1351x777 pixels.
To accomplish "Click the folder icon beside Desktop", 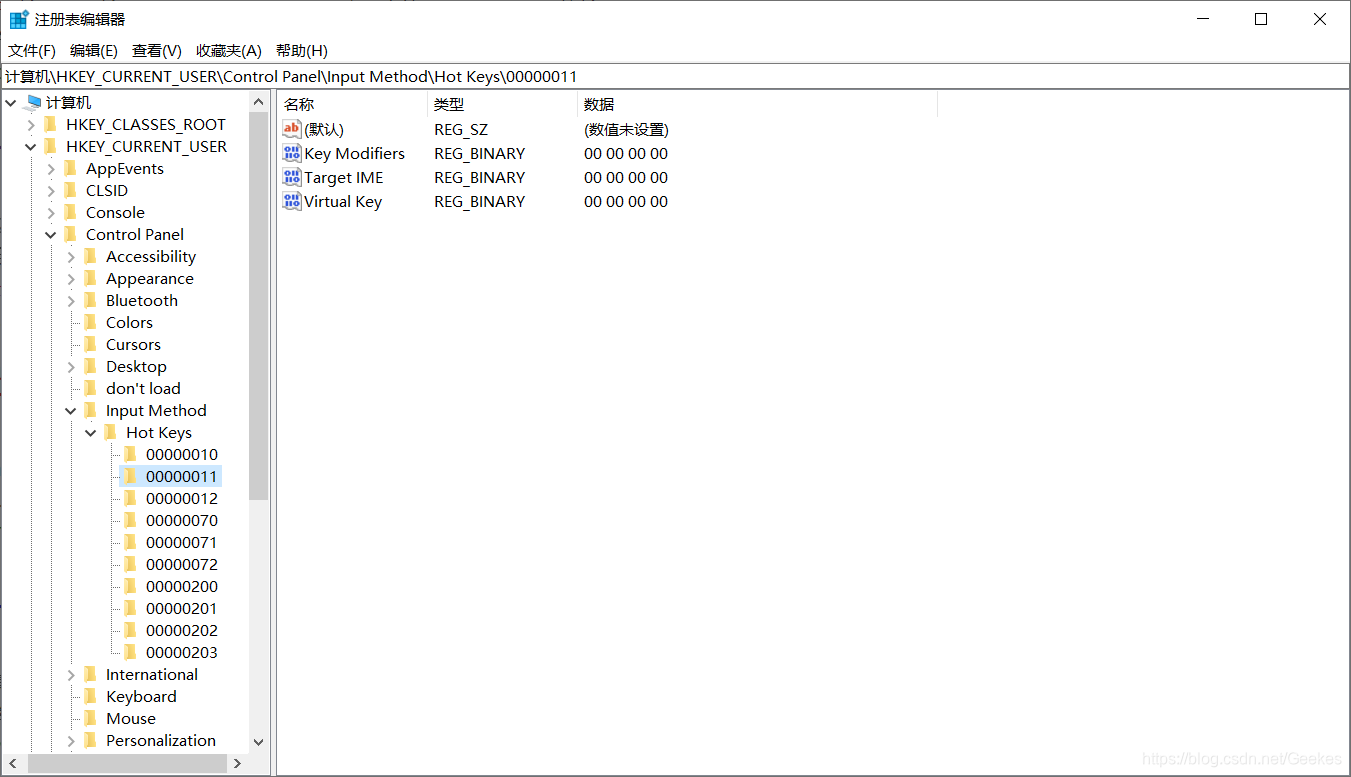I will coord(90,366).
